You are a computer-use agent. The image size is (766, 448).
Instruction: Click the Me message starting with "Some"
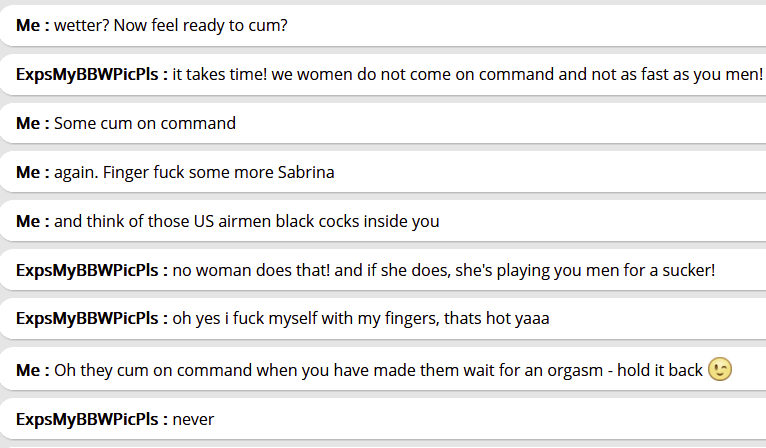[x=145, y=123]
